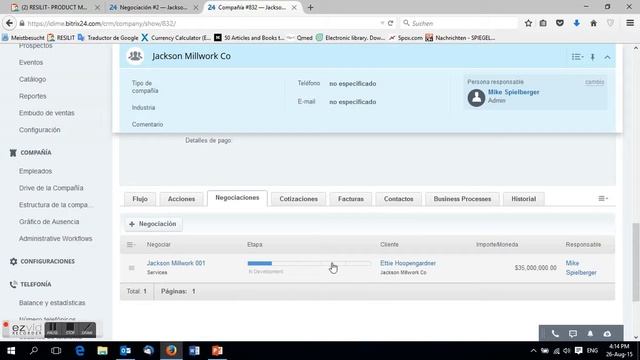Go back with the browser back arrow

click(9, 23)
